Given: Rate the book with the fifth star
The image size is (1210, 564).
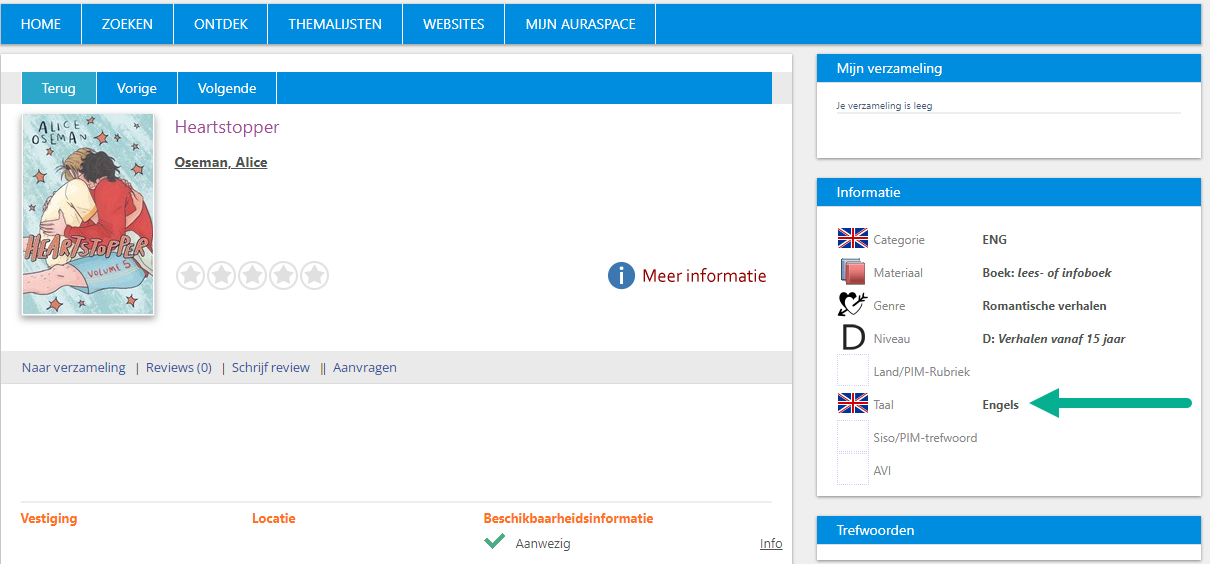Looking at the screenshot, I should tap(314, 275).
